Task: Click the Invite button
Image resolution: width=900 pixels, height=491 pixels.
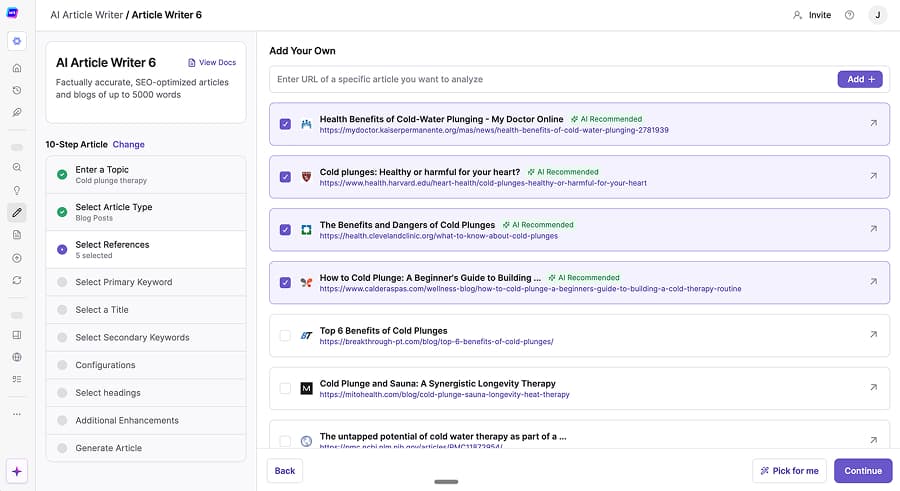Action: (x=812, y=15)
